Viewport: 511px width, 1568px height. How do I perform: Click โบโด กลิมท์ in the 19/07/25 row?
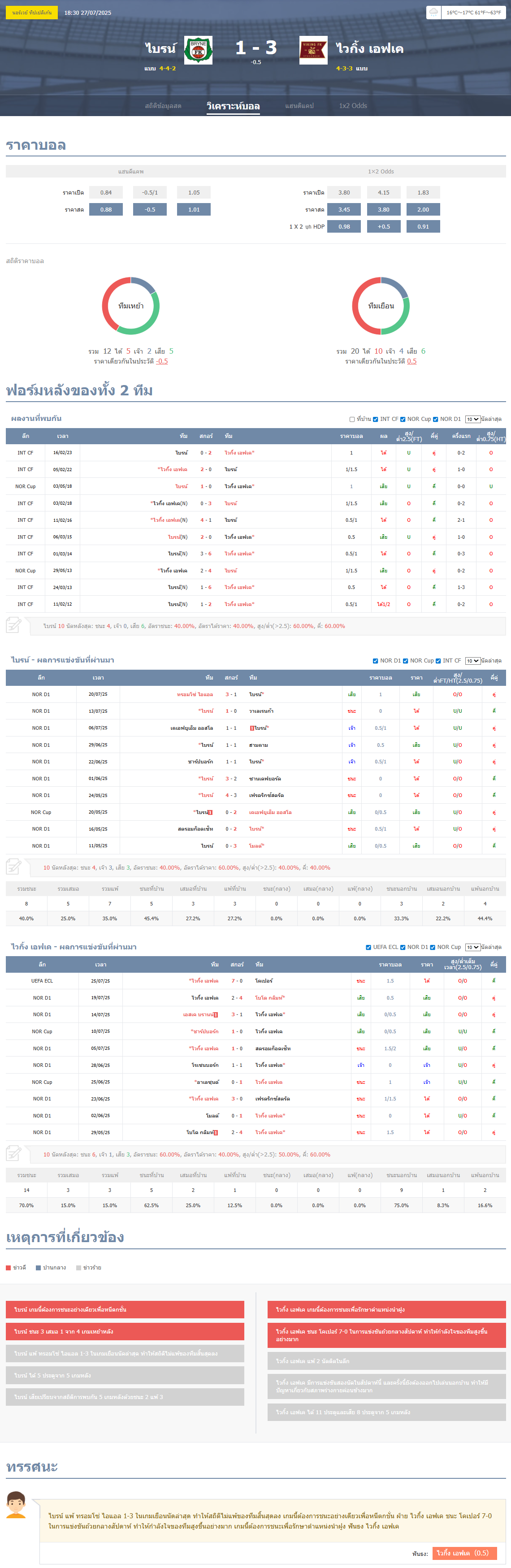269,998
